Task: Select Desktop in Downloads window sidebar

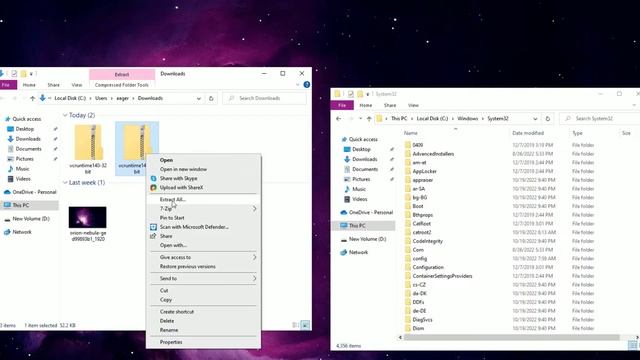Action: pyautogui.click(x=24, y=129)
